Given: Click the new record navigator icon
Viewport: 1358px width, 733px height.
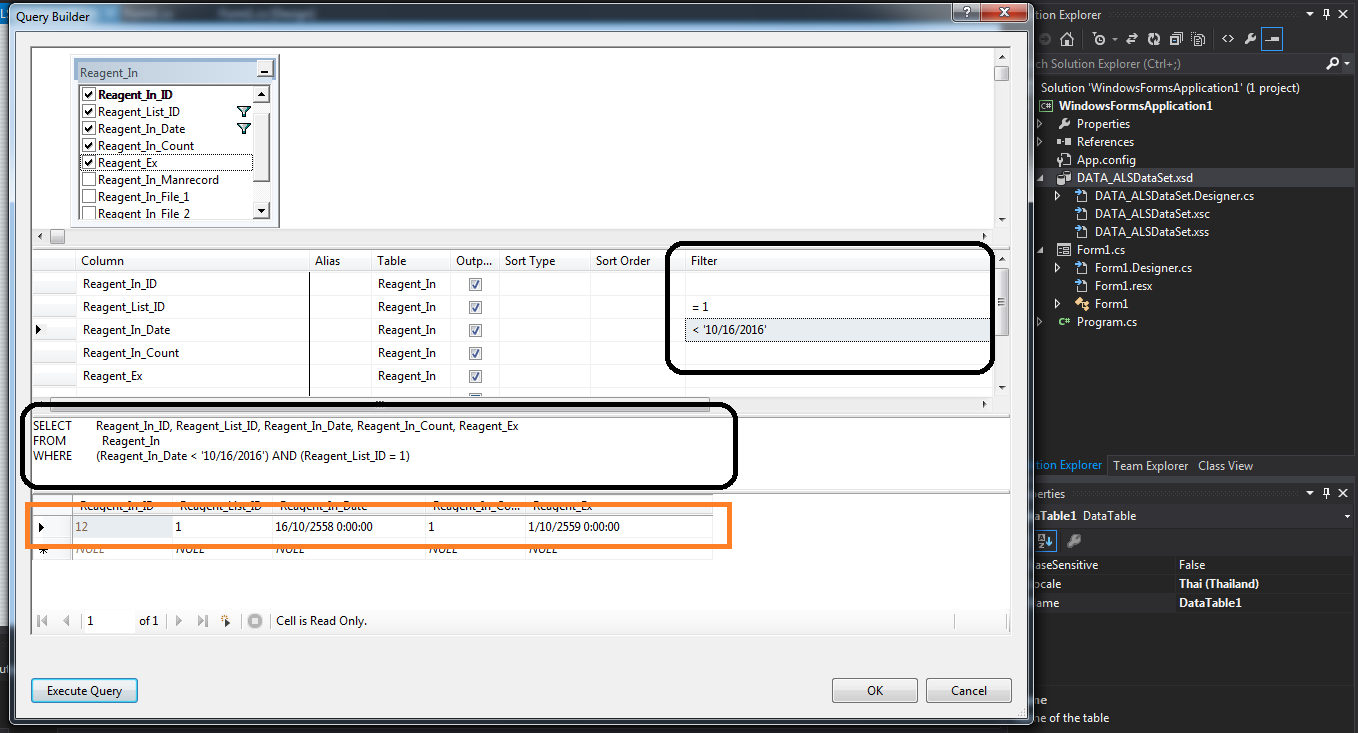Looking at the screenshot, I should click(225, 621).
